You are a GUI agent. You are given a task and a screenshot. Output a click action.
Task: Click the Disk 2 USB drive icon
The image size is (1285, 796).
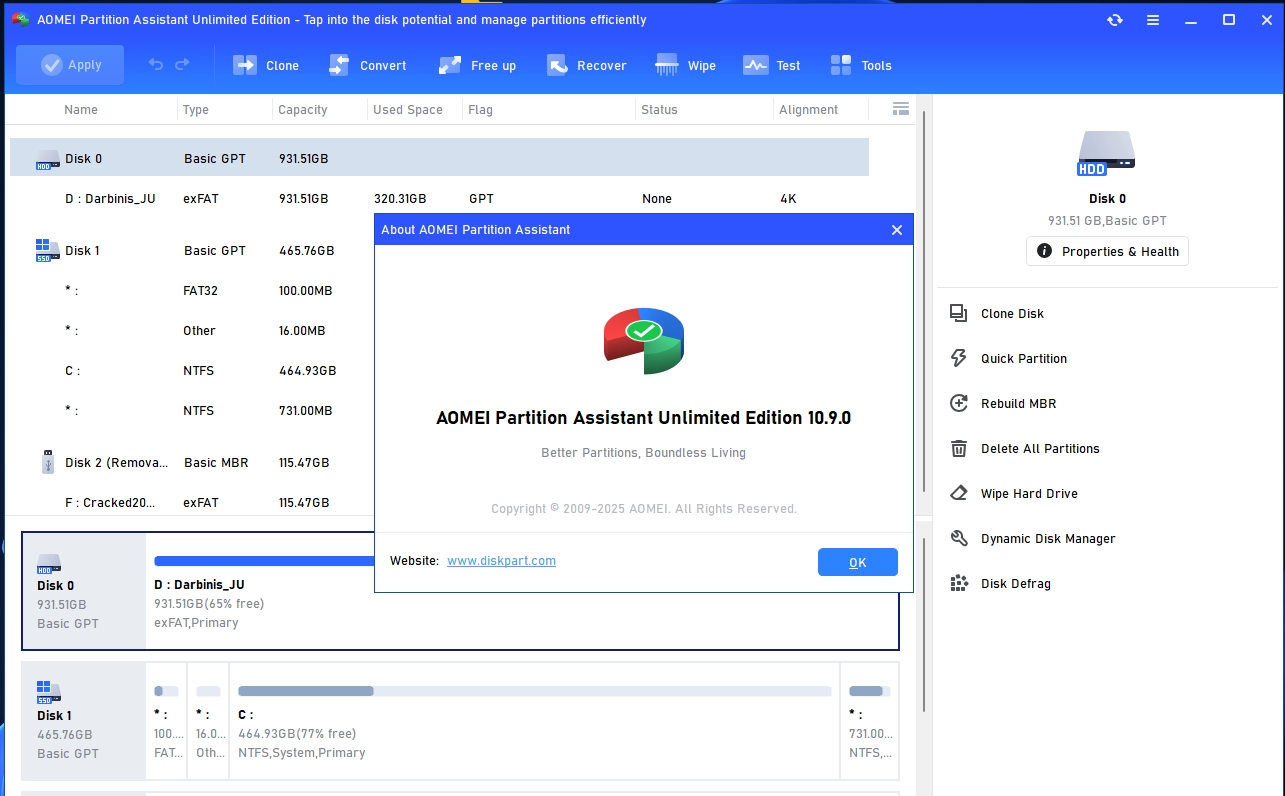(47, 462)
